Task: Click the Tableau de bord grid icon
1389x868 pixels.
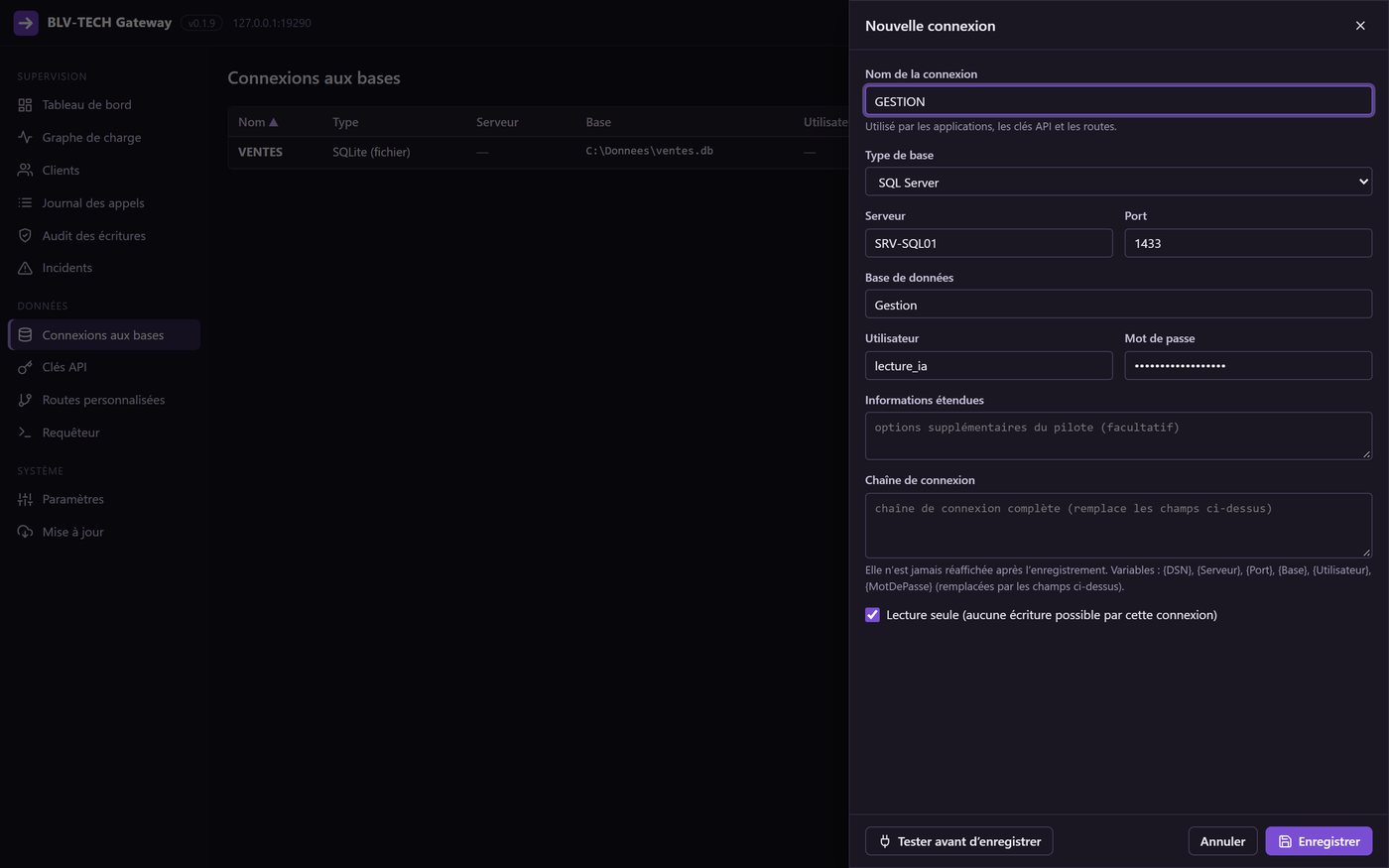Action: click(x=25, y=105)
